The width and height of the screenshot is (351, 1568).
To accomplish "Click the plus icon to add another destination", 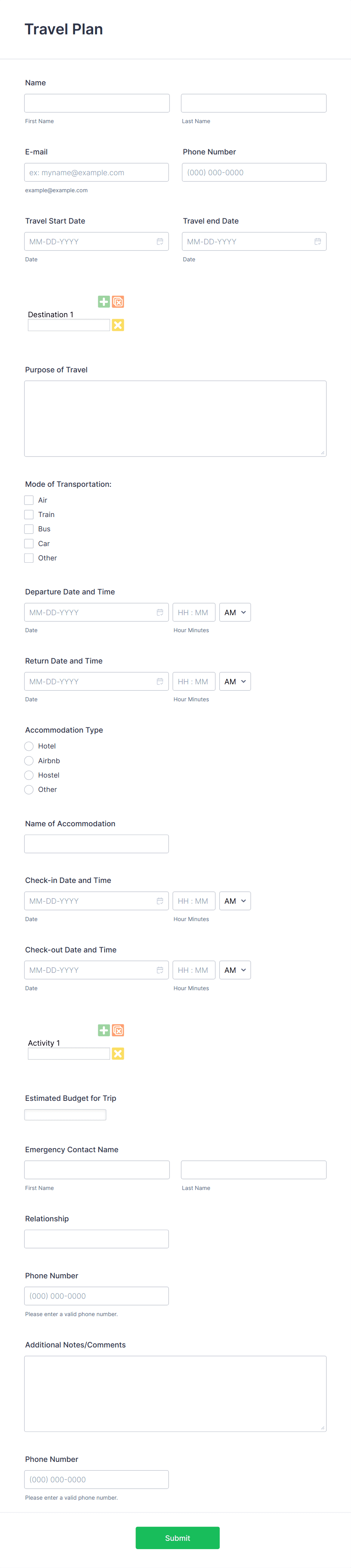I will [103, 302].
